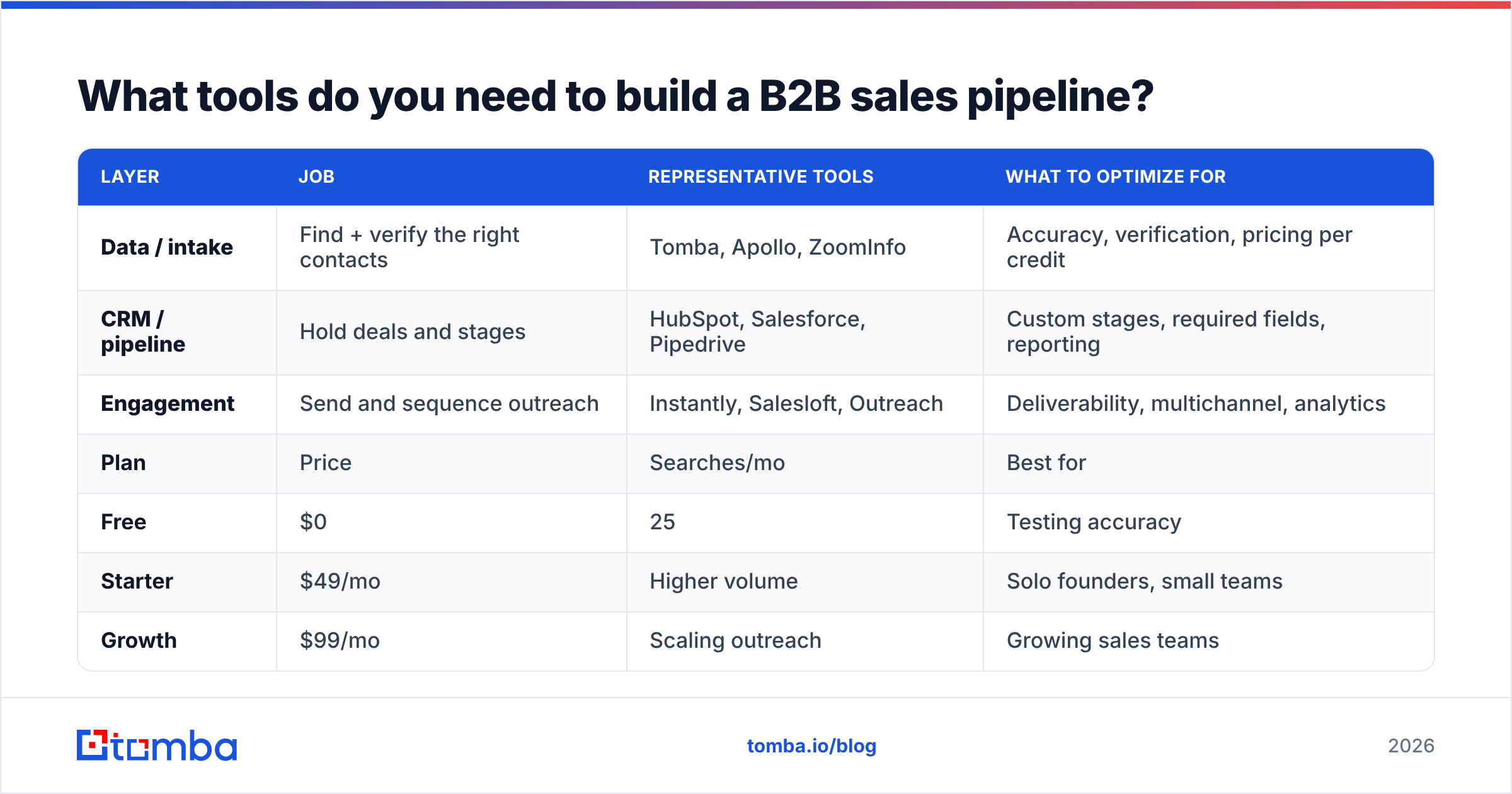This screenshot has height=794, width=1512.
Task: Select the 'Growth' row label
Action: (139, 641)
